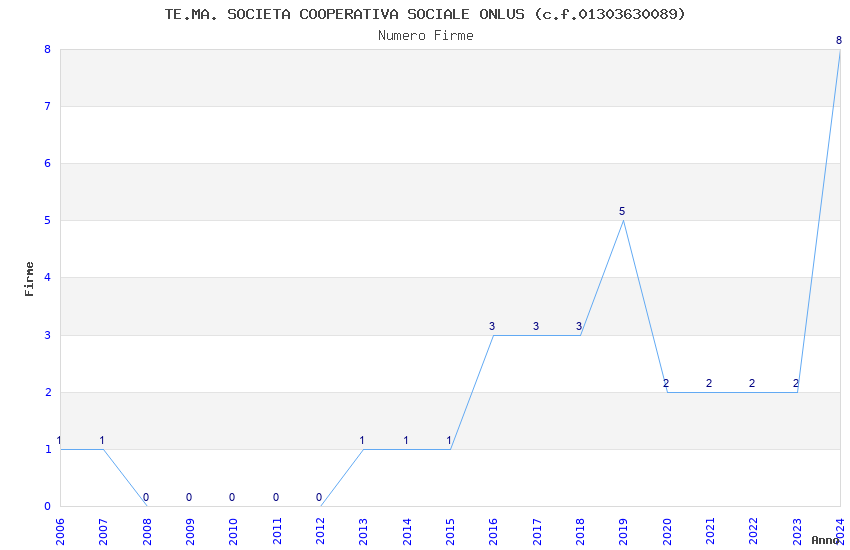Select the 2013 data label 1
The image size is (850, 550).
point(362,441)
